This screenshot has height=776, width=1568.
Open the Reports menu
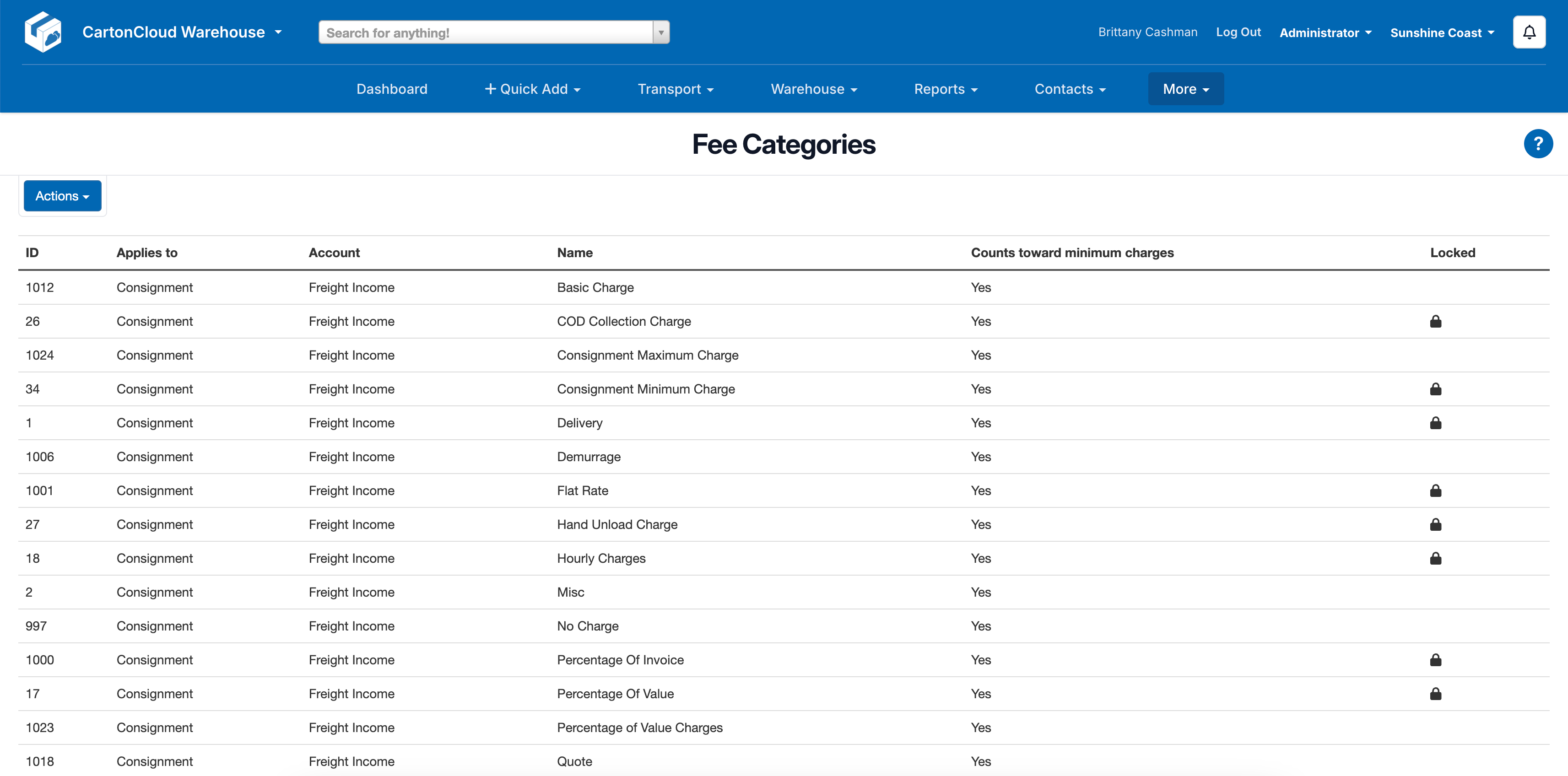[945, 89]
